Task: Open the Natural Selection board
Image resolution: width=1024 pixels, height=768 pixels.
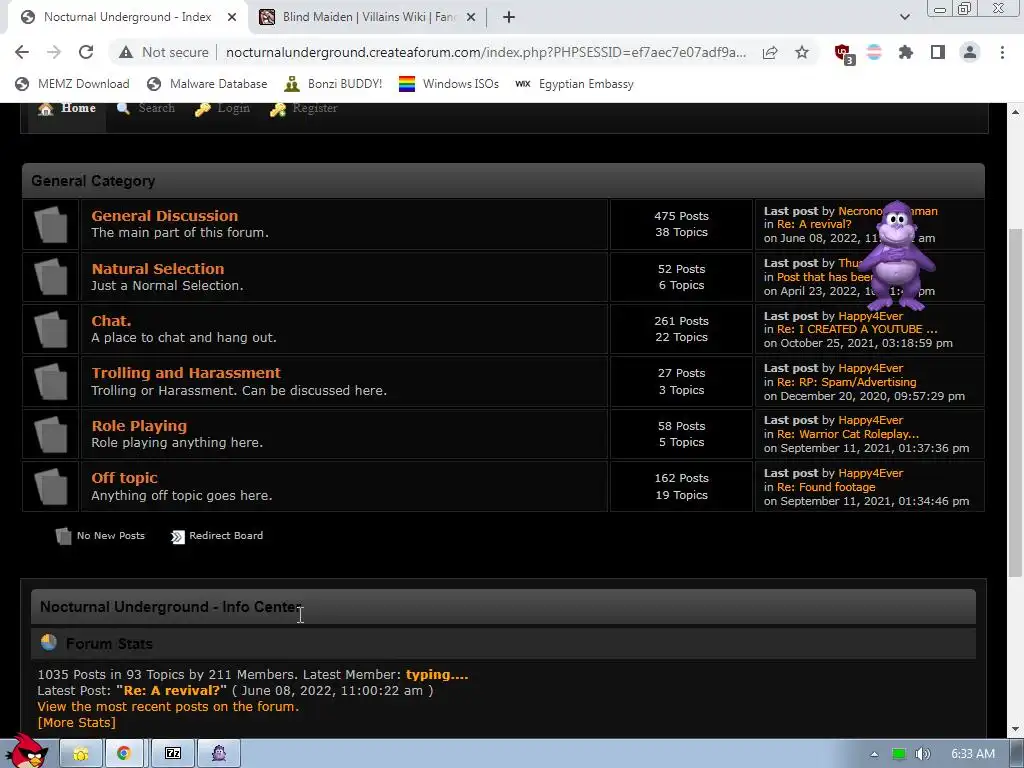Action: pos(157,268)
